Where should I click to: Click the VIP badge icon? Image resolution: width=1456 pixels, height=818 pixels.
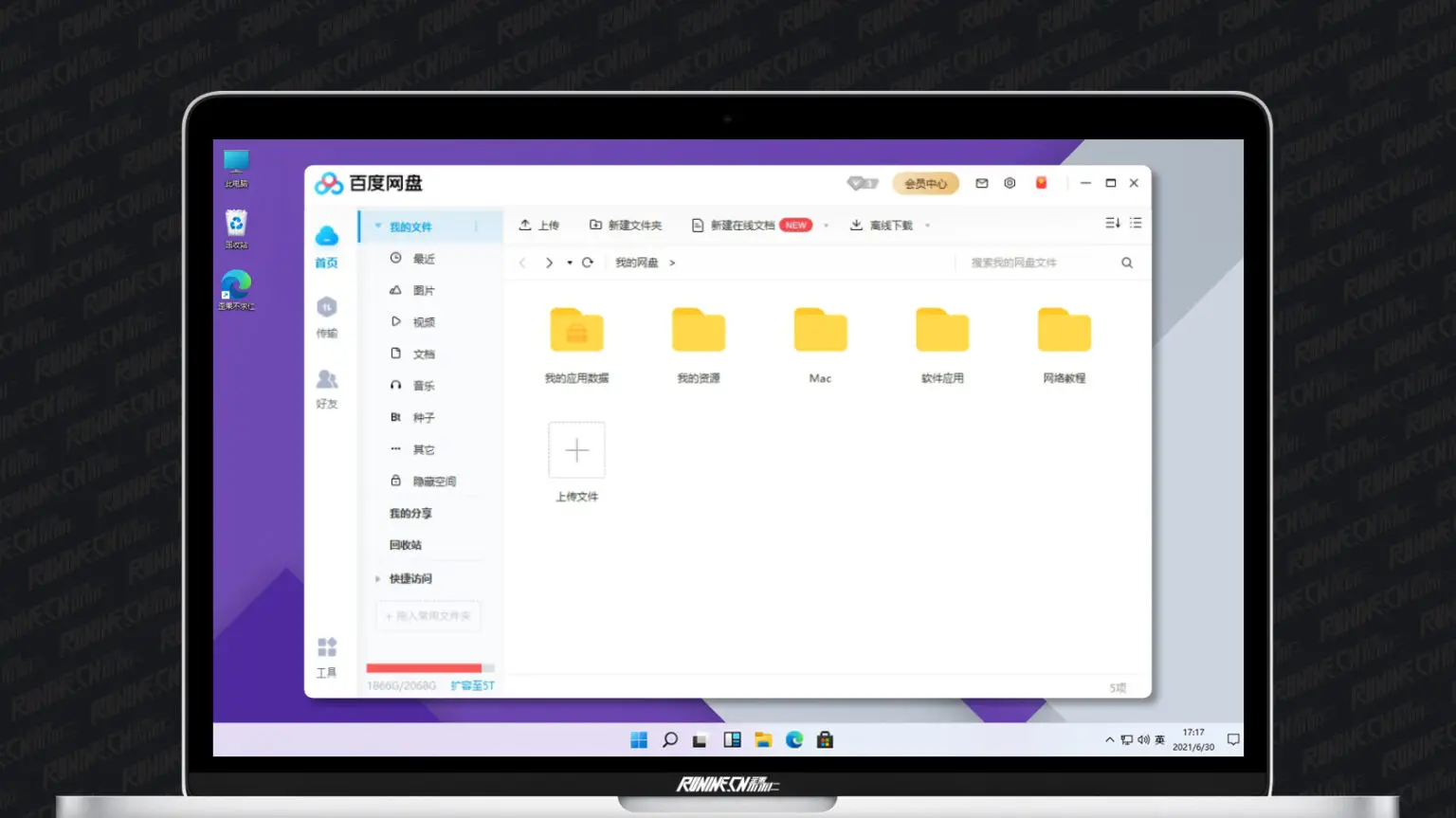click(x=863, y=183)
